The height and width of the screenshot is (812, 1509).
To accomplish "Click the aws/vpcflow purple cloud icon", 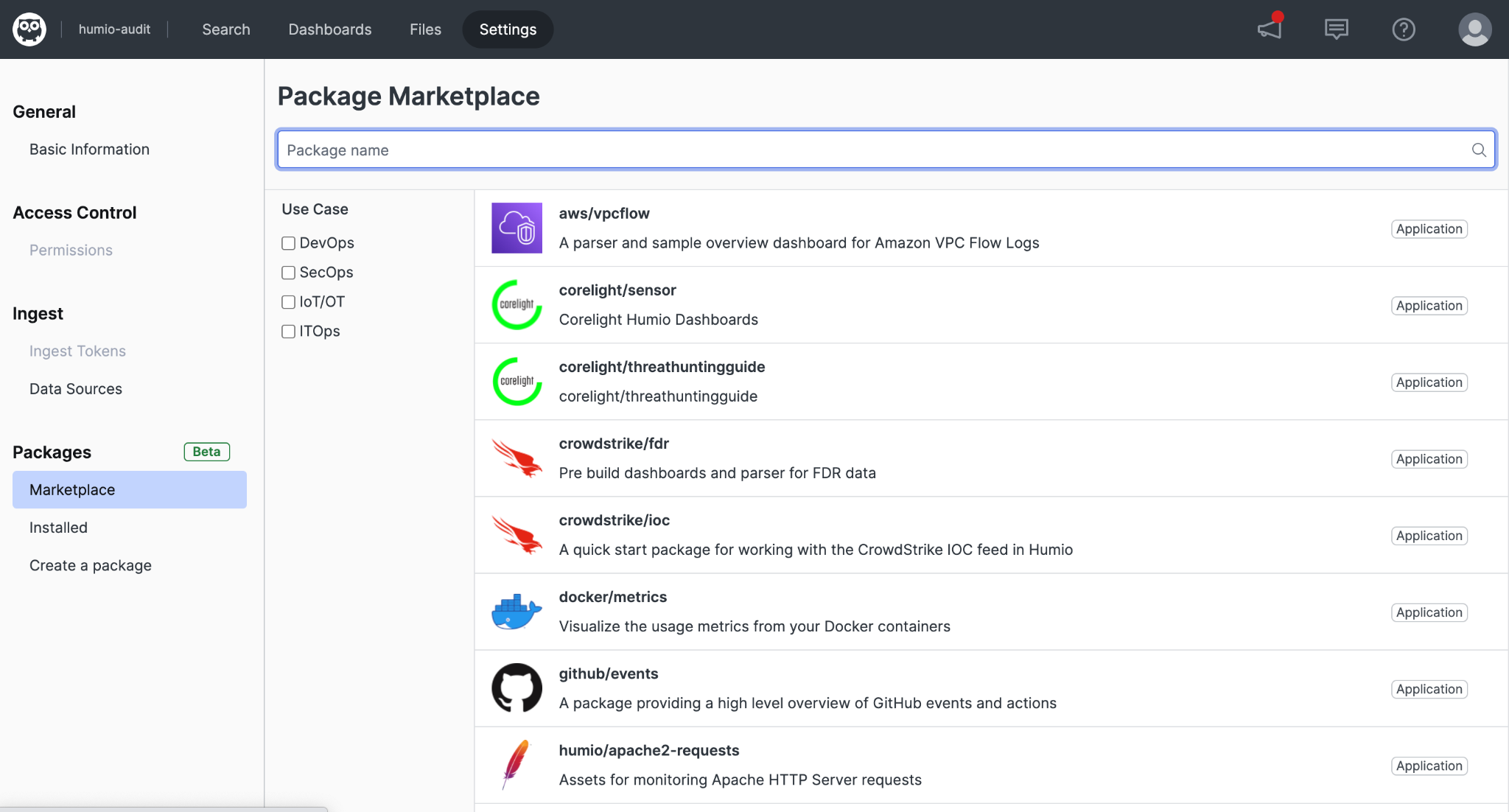I will click(x=517, y=228).
